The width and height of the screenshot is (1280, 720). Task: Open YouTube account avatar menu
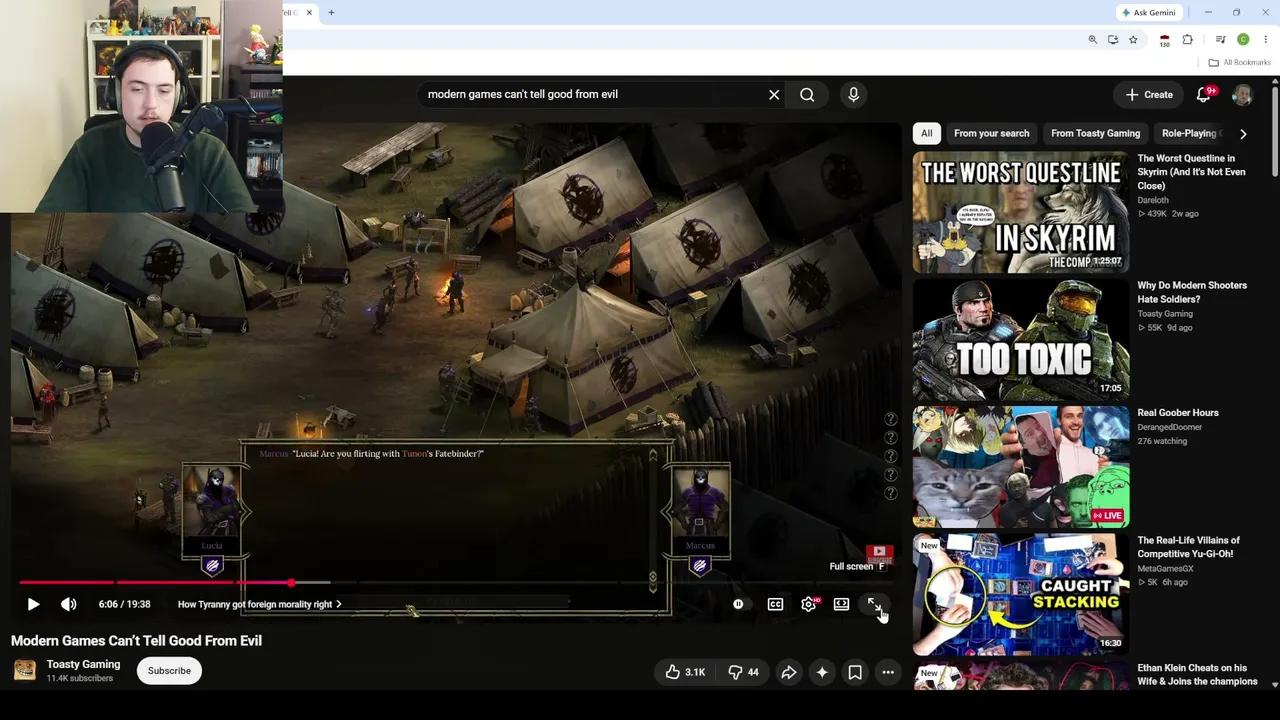(x=1242, y=94)
